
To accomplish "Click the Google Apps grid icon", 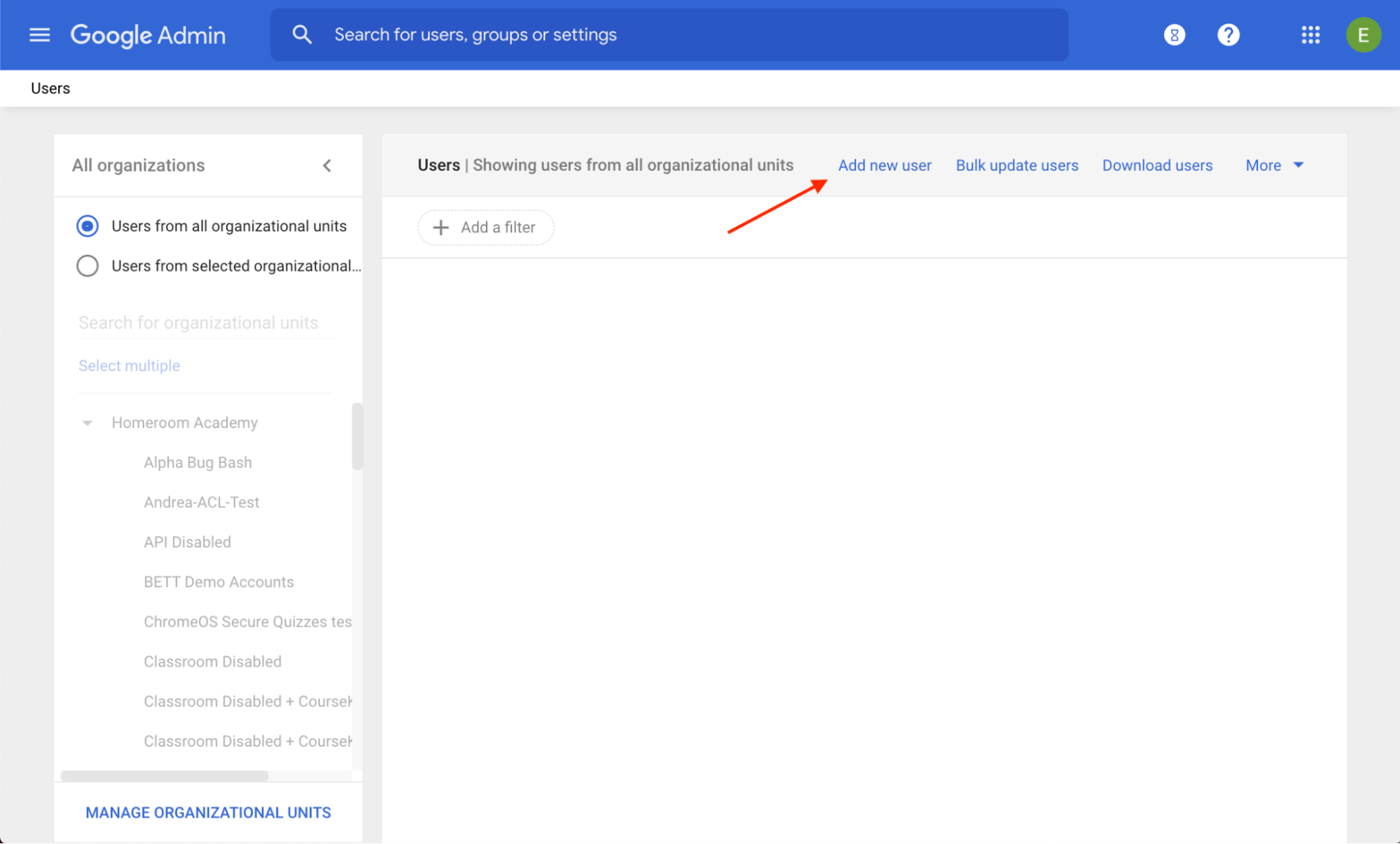I will (x=1310, y=35).
